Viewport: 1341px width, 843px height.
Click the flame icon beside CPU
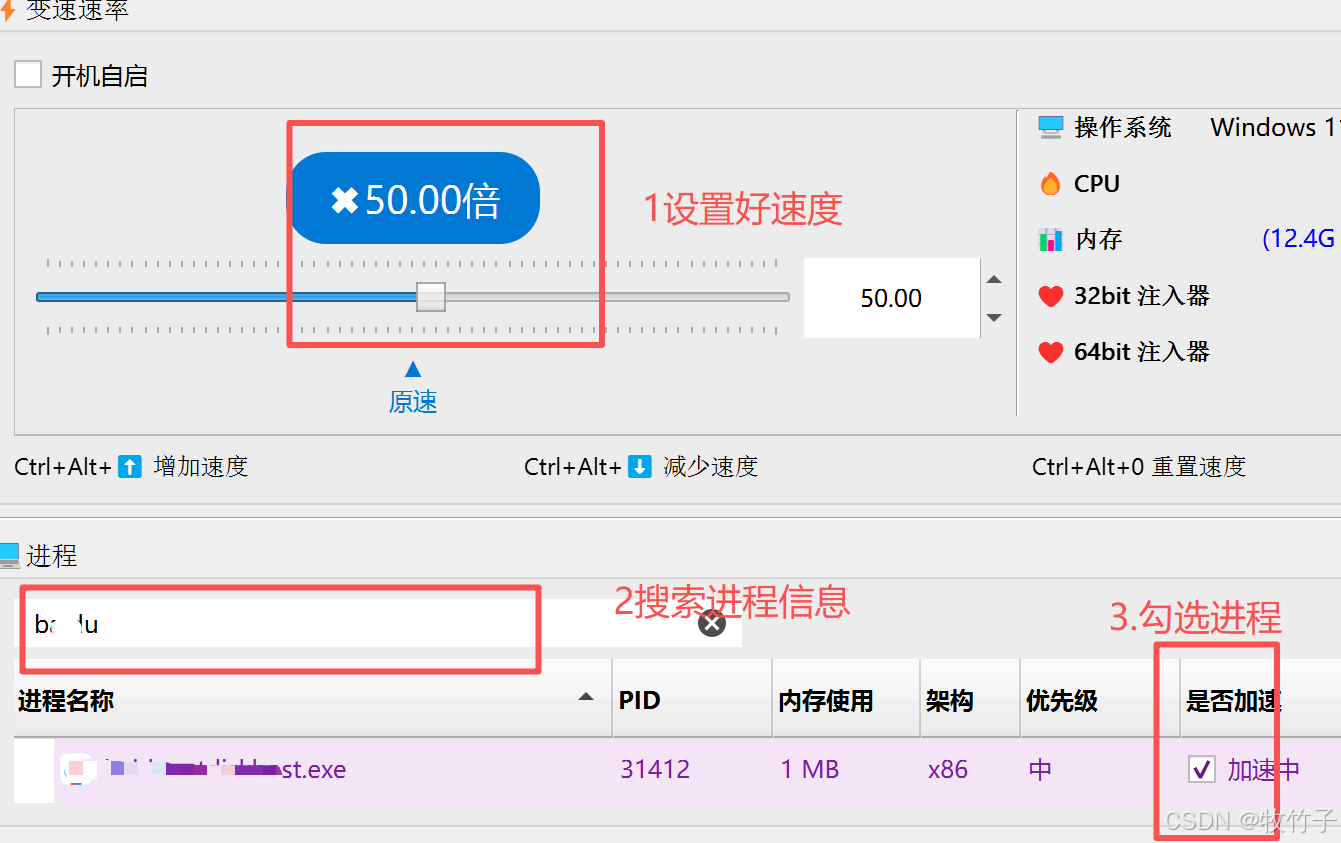tap(1050, 183)
